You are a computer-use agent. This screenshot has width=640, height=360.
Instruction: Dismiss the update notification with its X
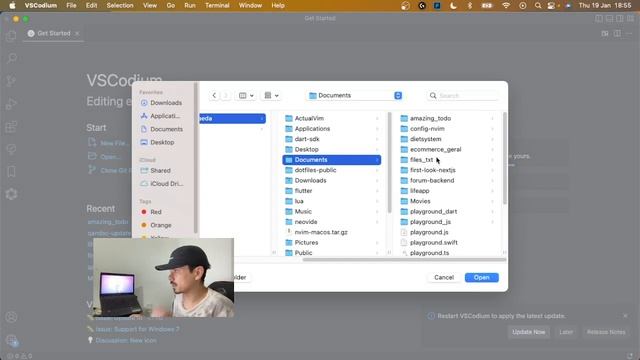coord(625,316)
